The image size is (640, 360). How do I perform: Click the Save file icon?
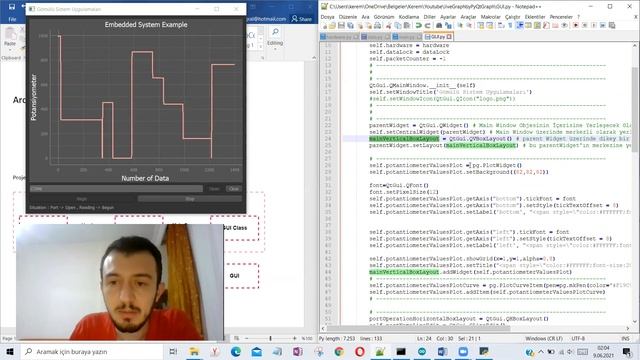[x=341, y=25]
